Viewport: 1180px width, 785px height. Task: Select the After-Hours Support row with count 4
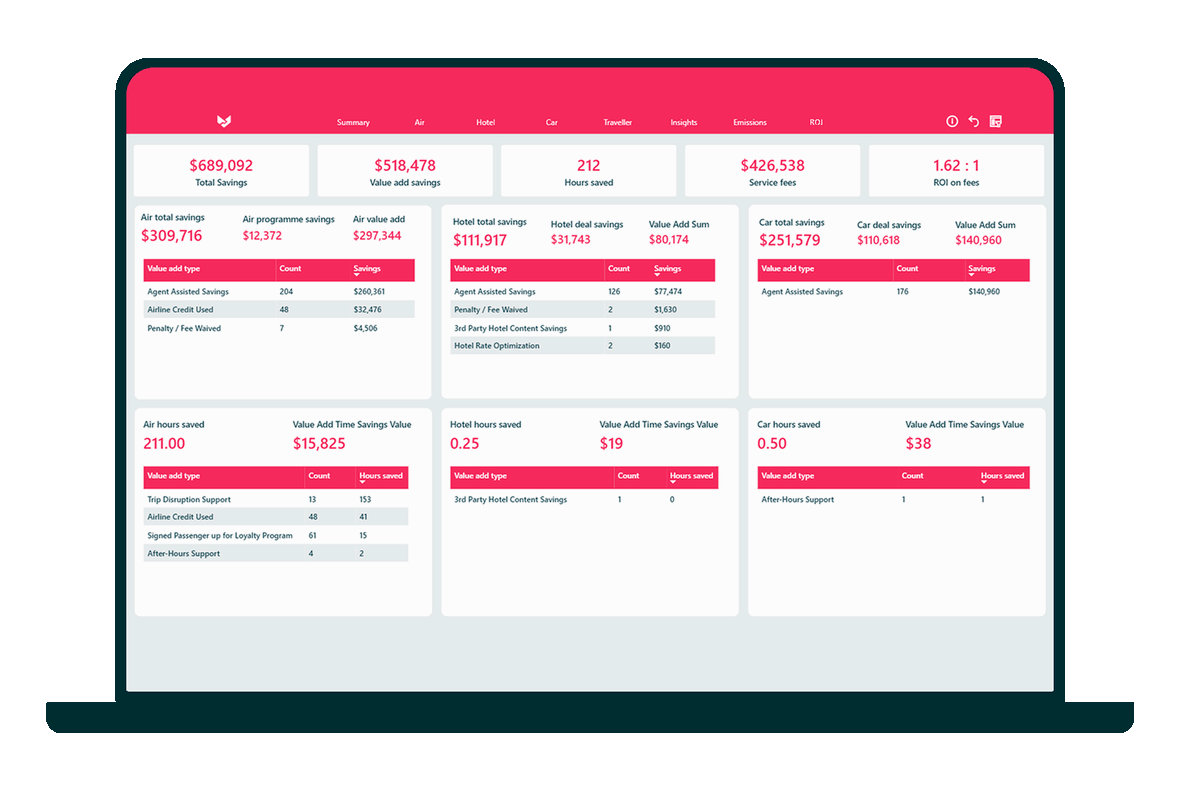click(x=275, y=553)
